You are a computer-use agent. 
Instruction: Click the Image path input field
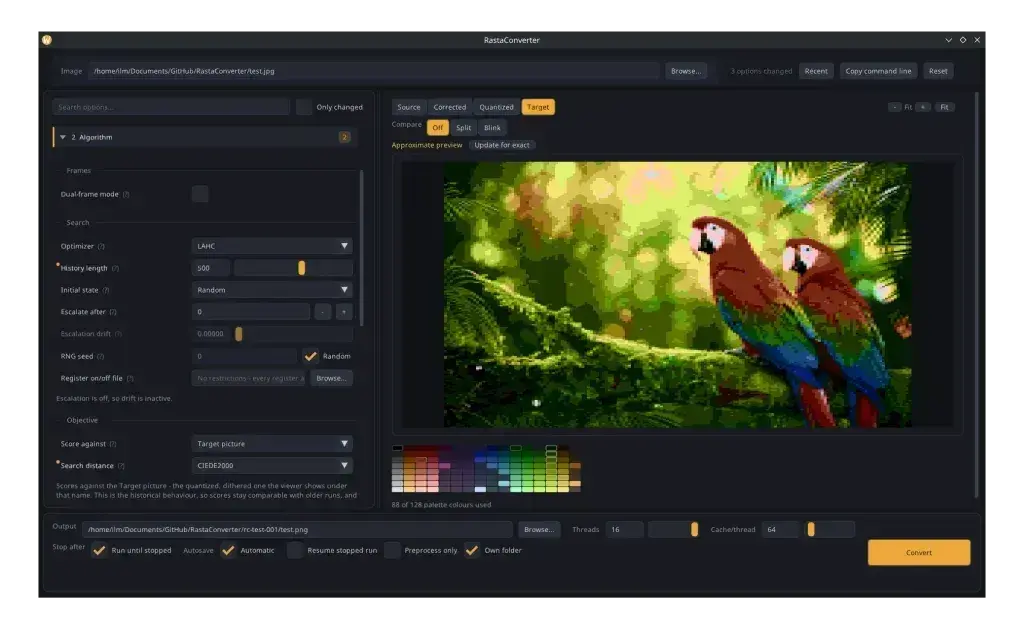click(x=374, y=71)
